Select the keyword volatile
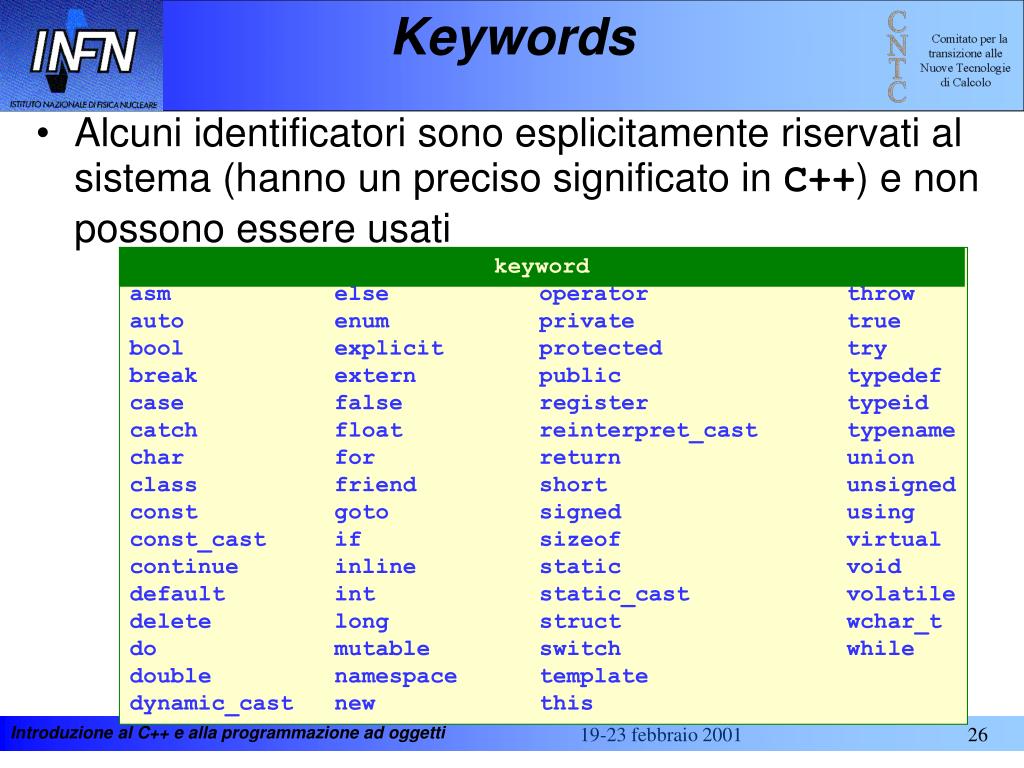Screen dimensions: 1024x768 tap(901, 594)
